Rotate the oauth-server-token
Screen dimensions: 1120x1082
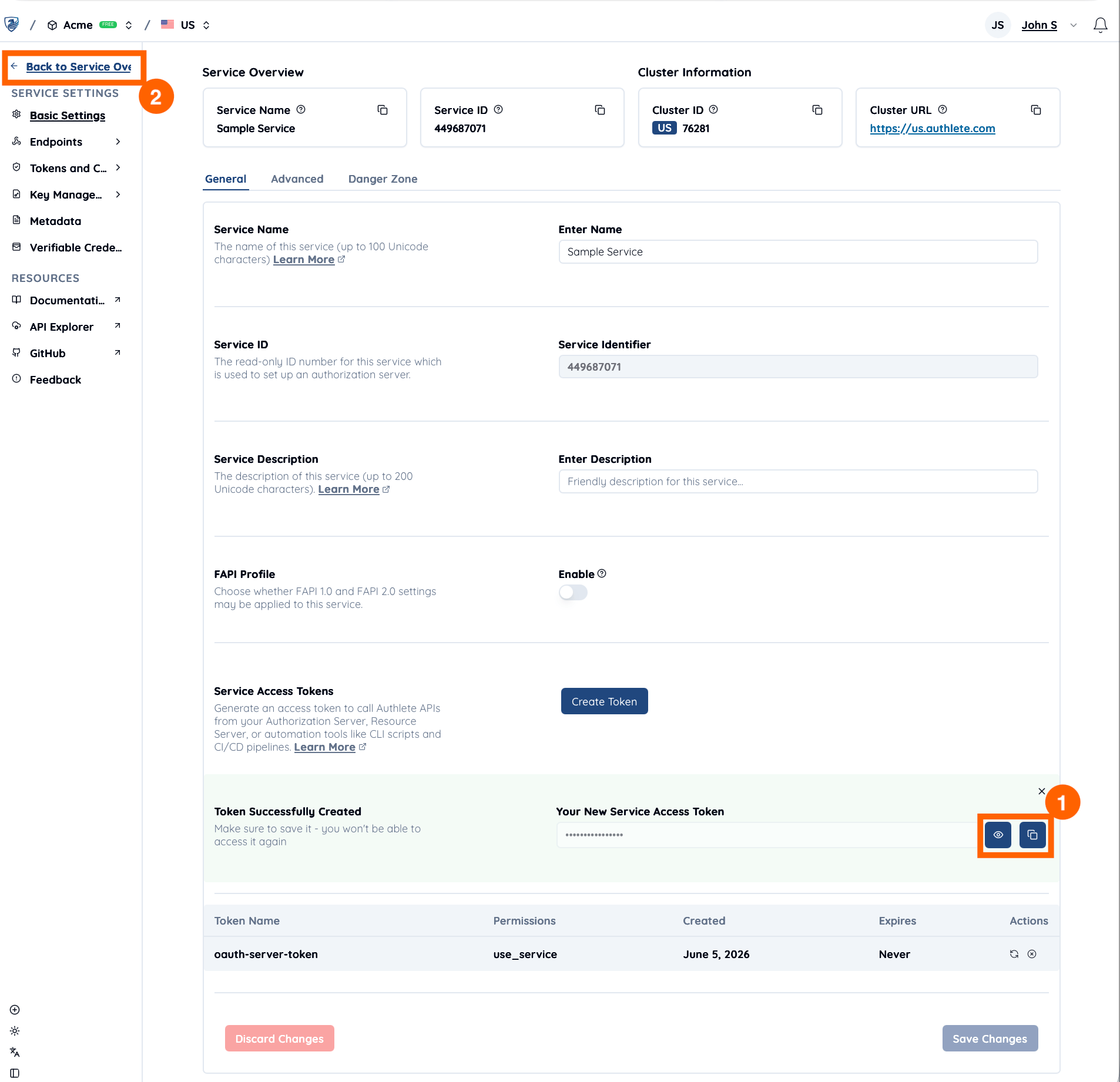1014,954
